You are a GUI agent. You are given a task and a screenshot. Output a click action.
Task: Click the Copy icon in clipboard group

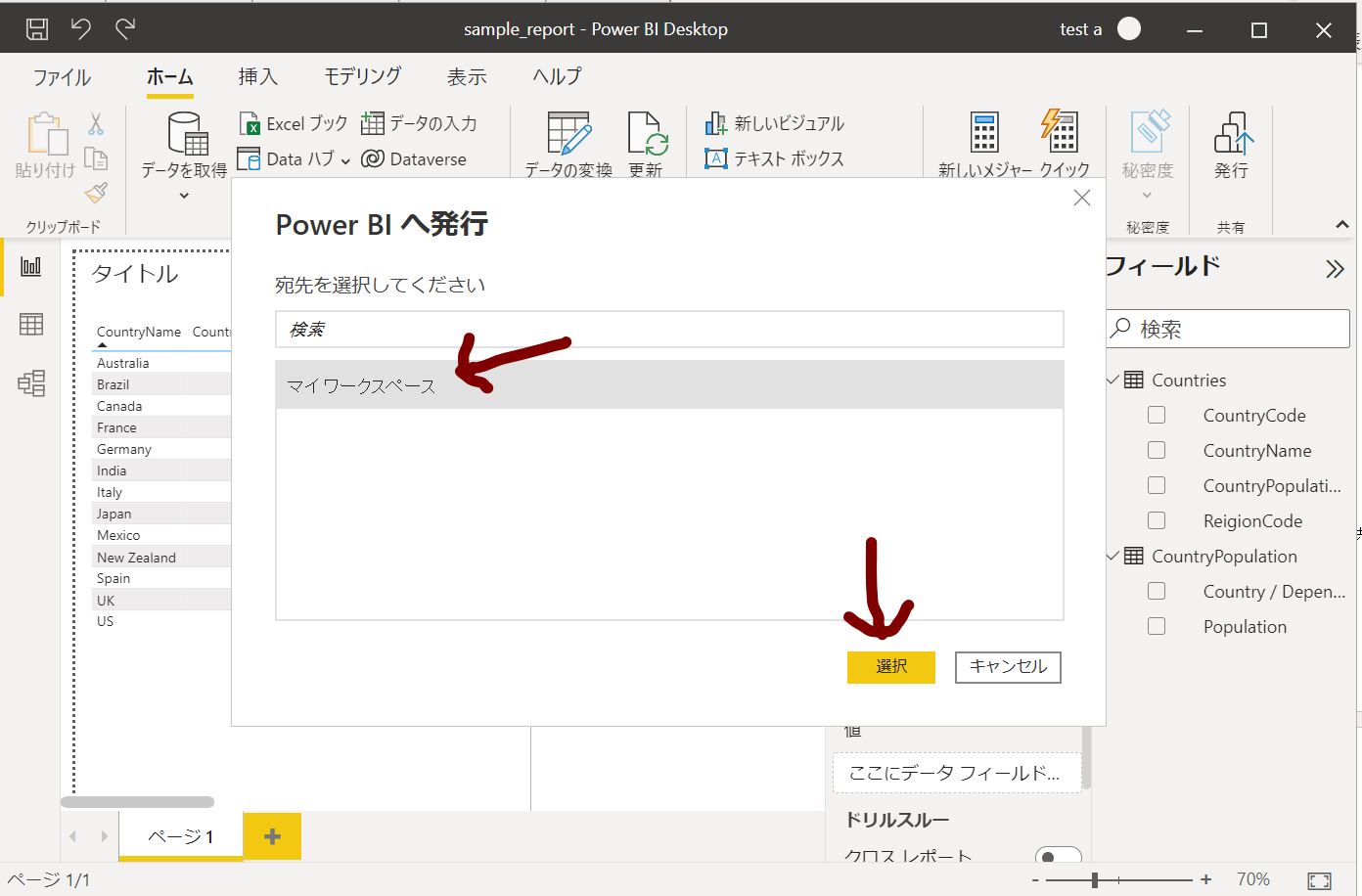96,157
